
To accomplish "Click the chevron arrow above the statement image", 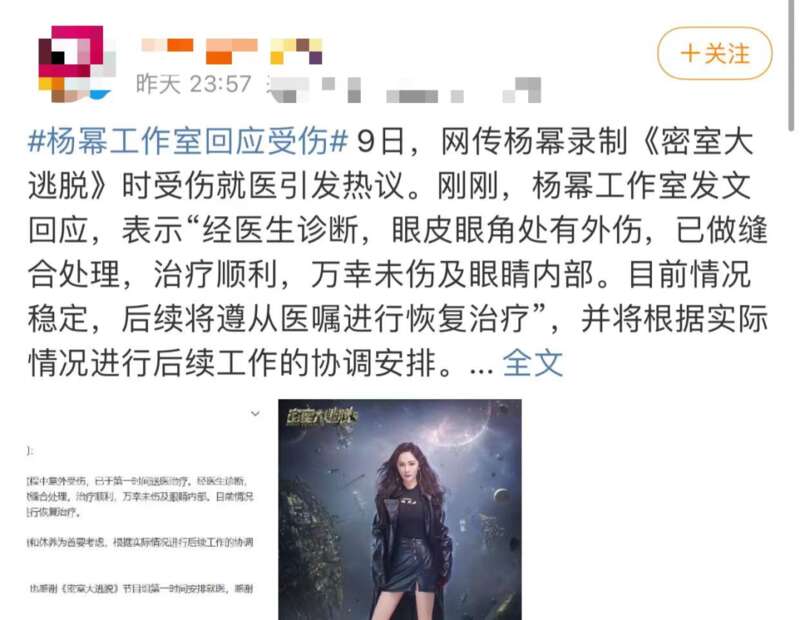I will [255, 413].
